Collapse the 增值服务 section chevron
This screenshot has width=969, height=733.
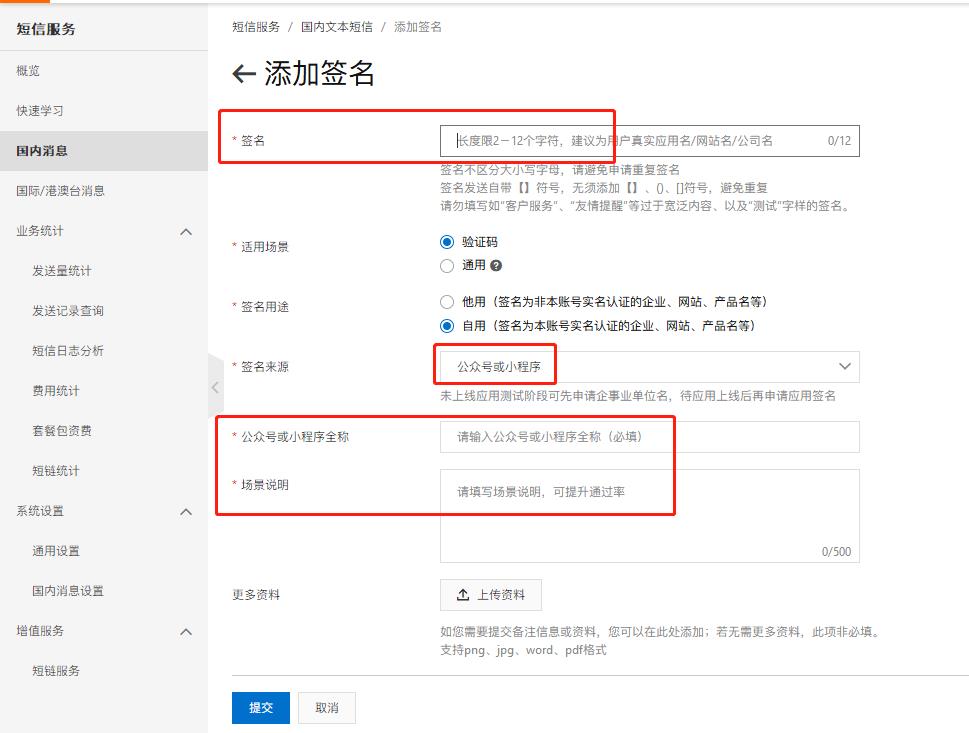186,632
